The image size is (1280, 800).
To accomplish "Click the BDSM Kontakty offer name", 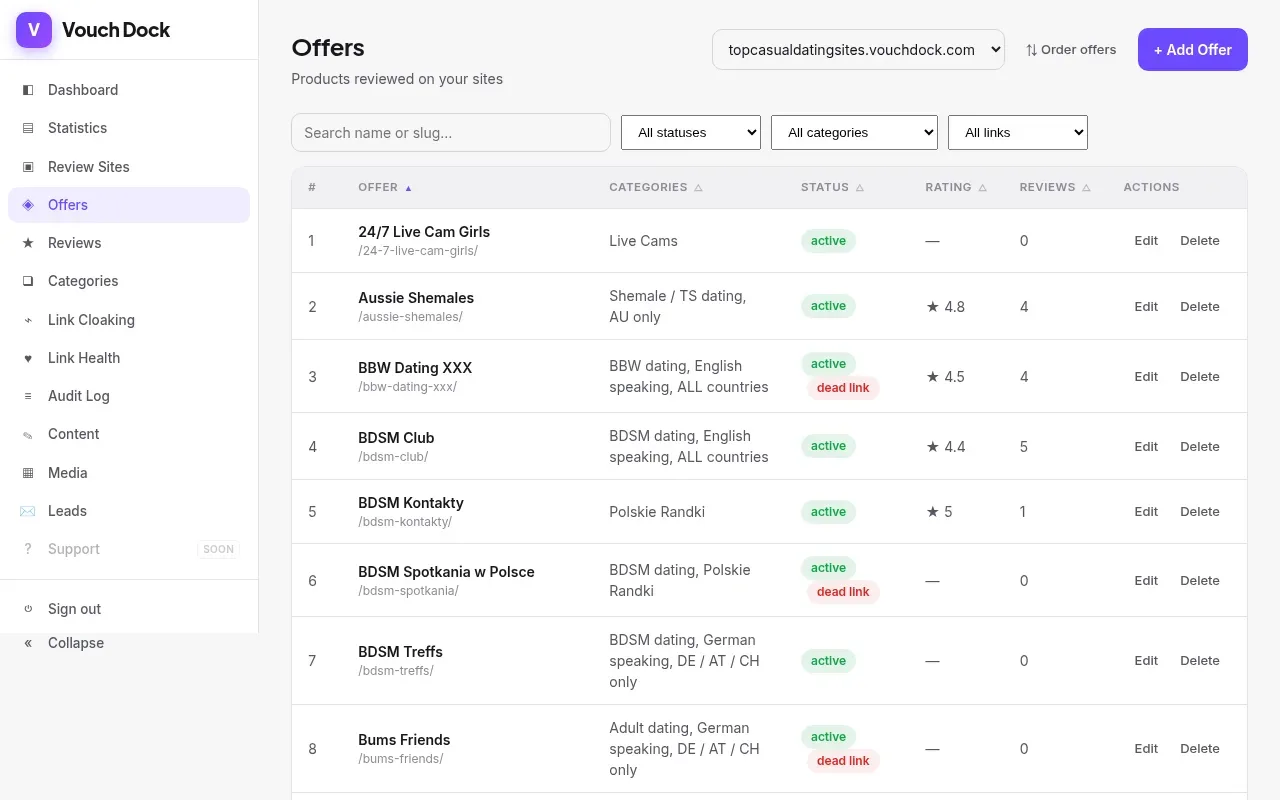I will [x=411, y=503].
